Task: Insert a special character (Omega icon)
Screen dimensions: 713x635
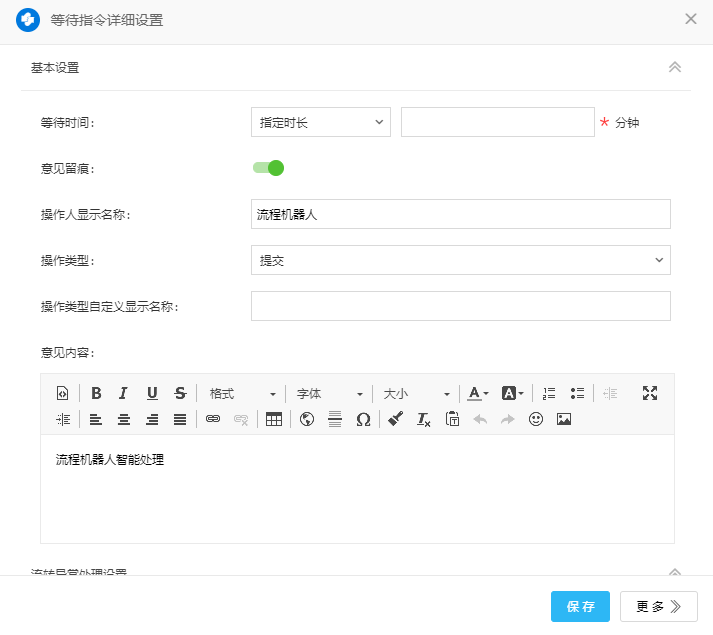Action: 363,419
